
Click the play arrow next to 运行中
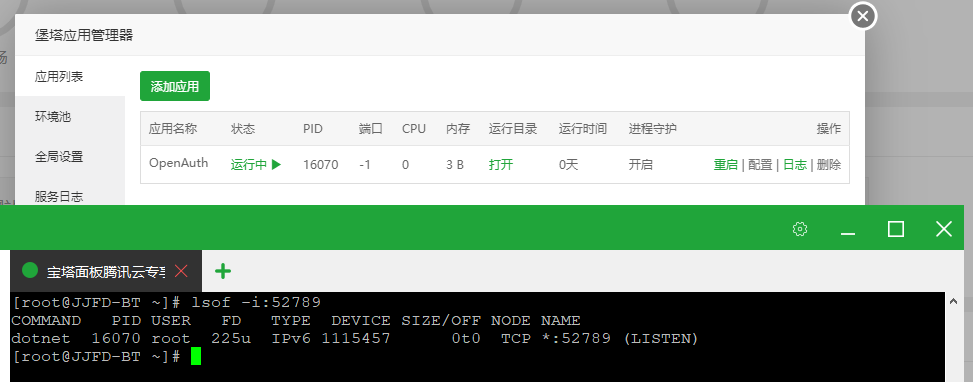click(277, 164)
